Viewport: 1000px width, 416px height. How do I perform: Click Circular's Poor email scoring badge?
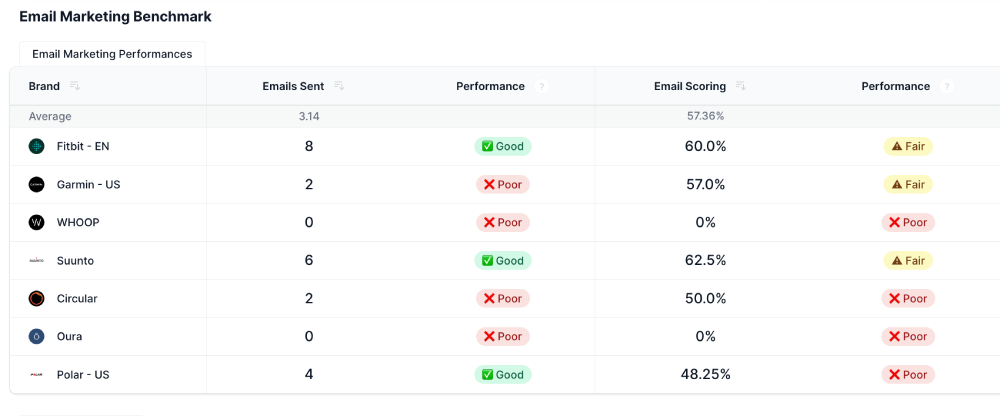click(908, 298)
